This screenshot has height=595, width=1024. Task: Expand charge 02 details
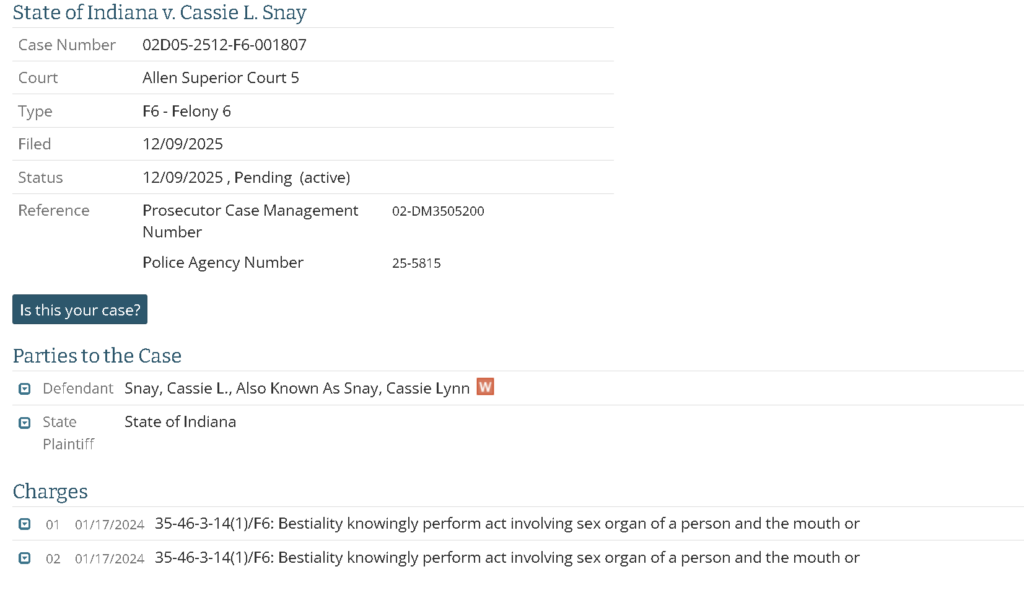pyautogui.click(x=25, y=558)
